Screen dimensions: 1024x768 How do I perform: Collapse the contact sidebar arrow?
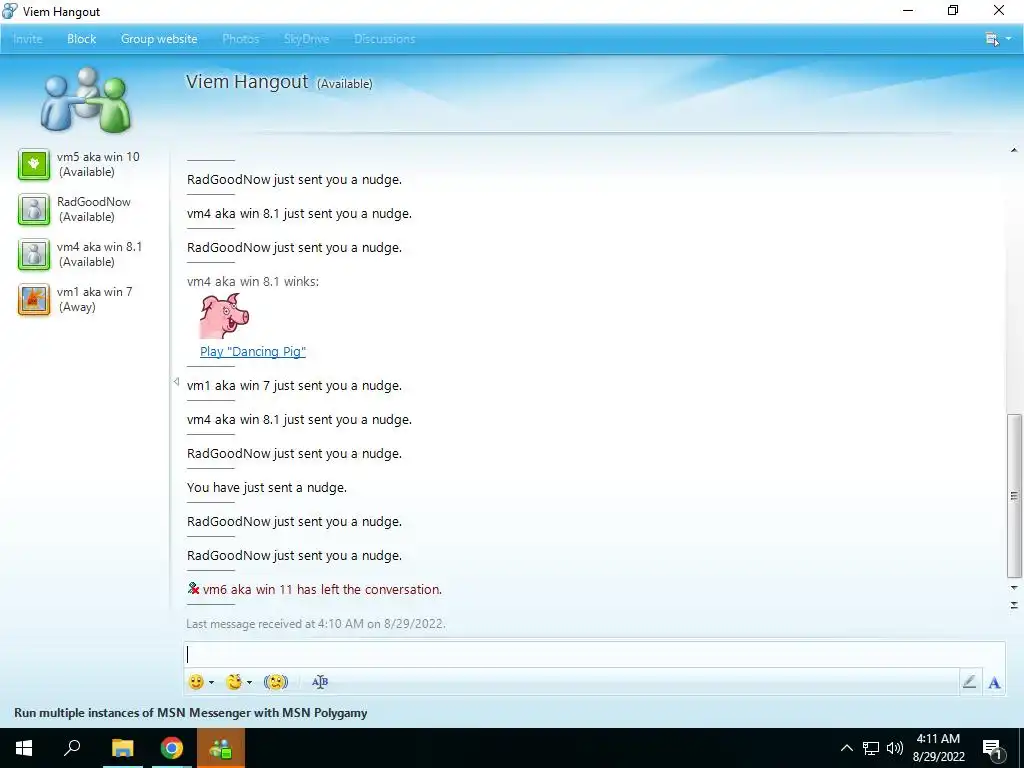pyautogui.click(x=176, y=381)
